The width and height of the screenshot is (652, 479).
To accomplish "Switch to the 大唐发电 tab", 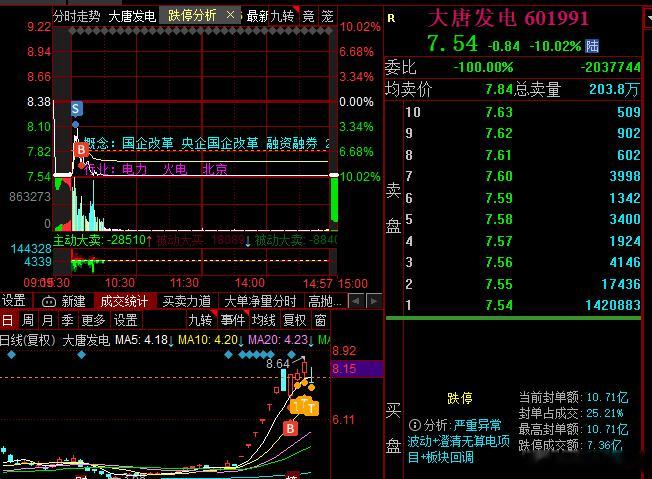I will (132, 16).
